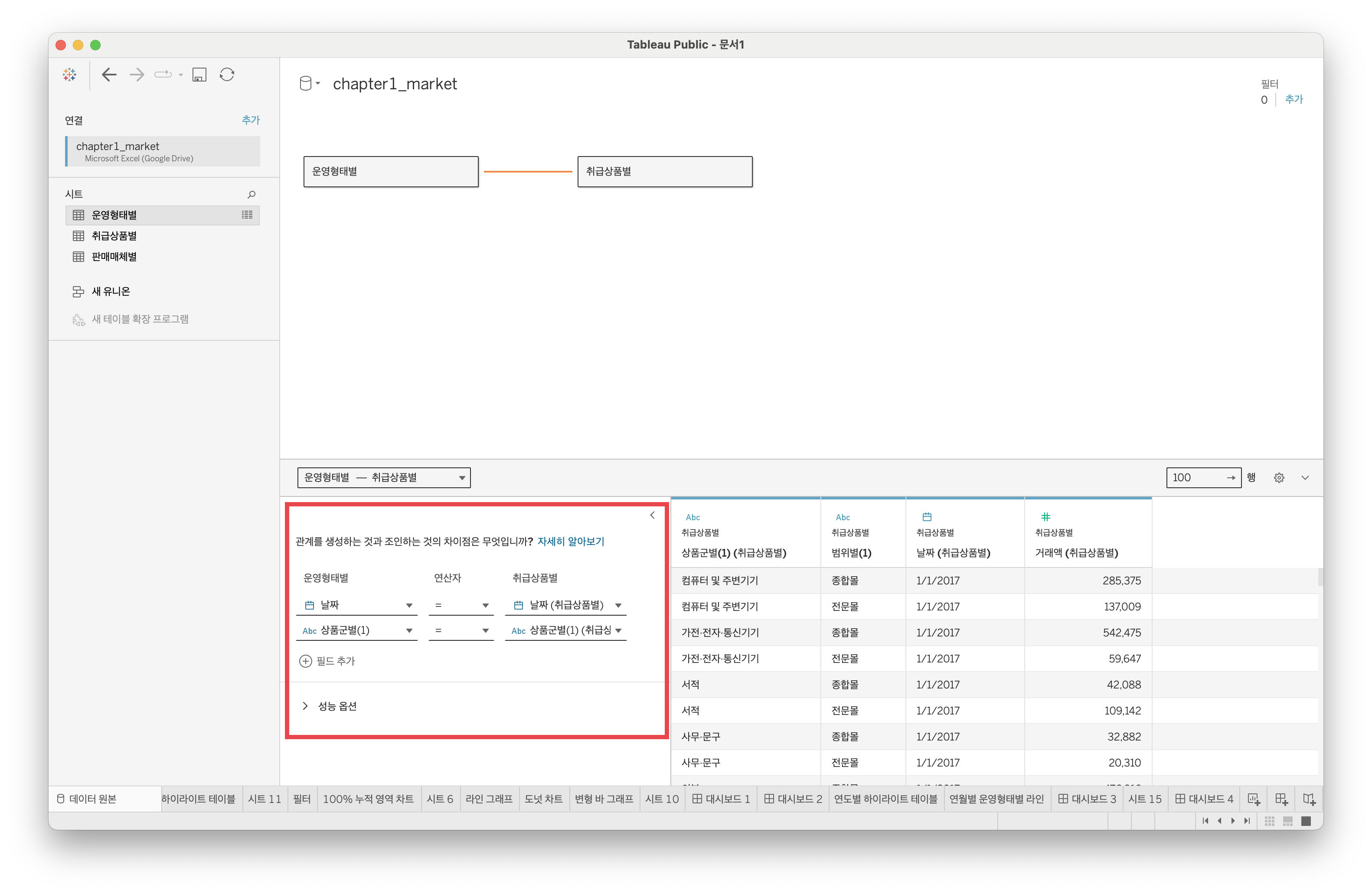Click the 자세히 알아보기 link
1372x894 pixels.
(x=570, y=541)
